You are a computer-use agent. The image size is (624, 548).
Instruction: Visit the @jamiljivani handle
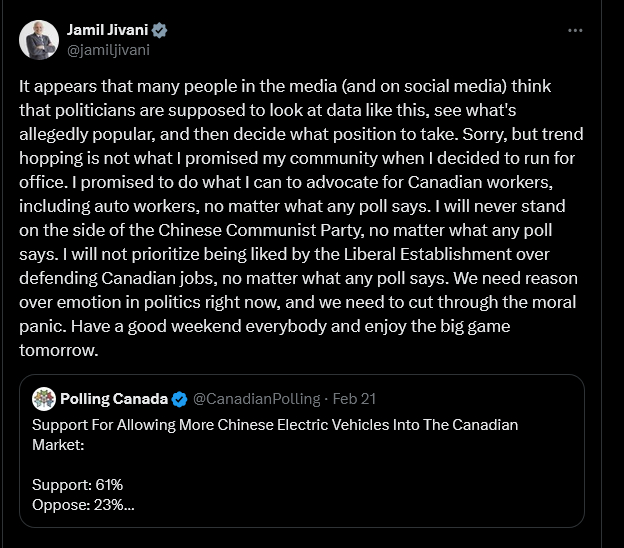[x=107, y=48]
